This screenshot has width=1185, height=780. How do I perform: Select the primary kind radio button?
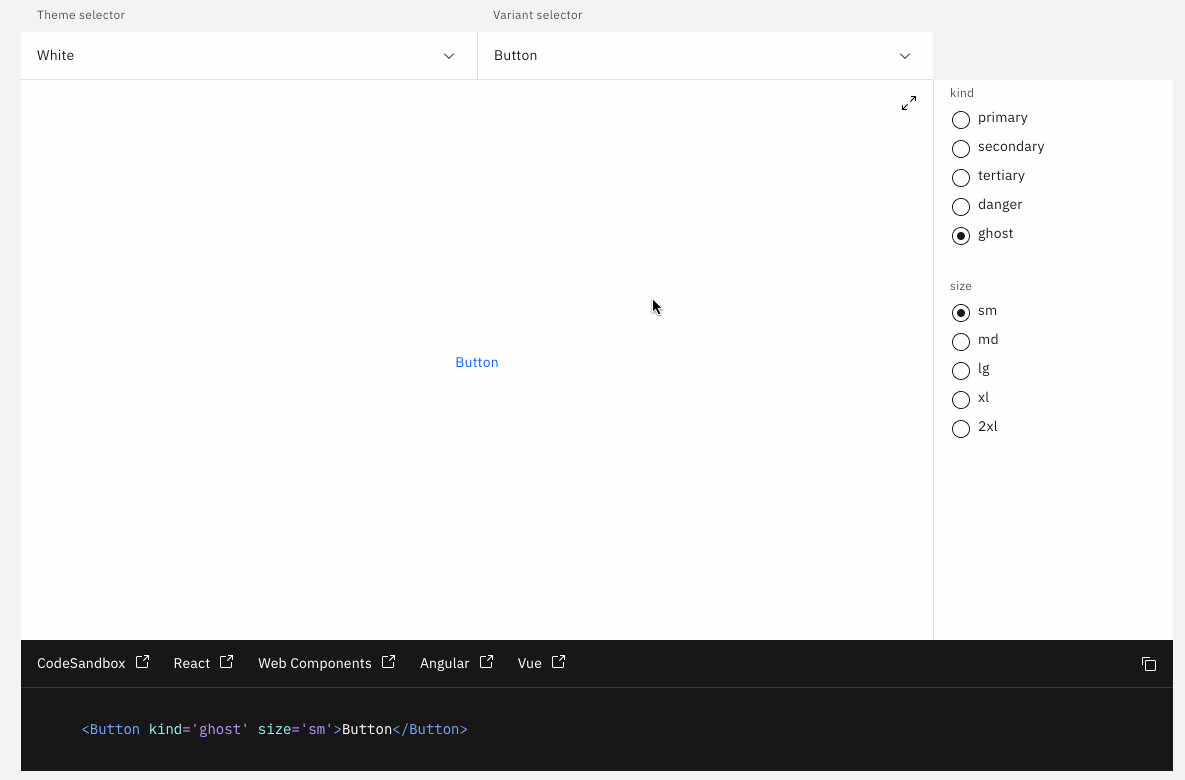960,119
